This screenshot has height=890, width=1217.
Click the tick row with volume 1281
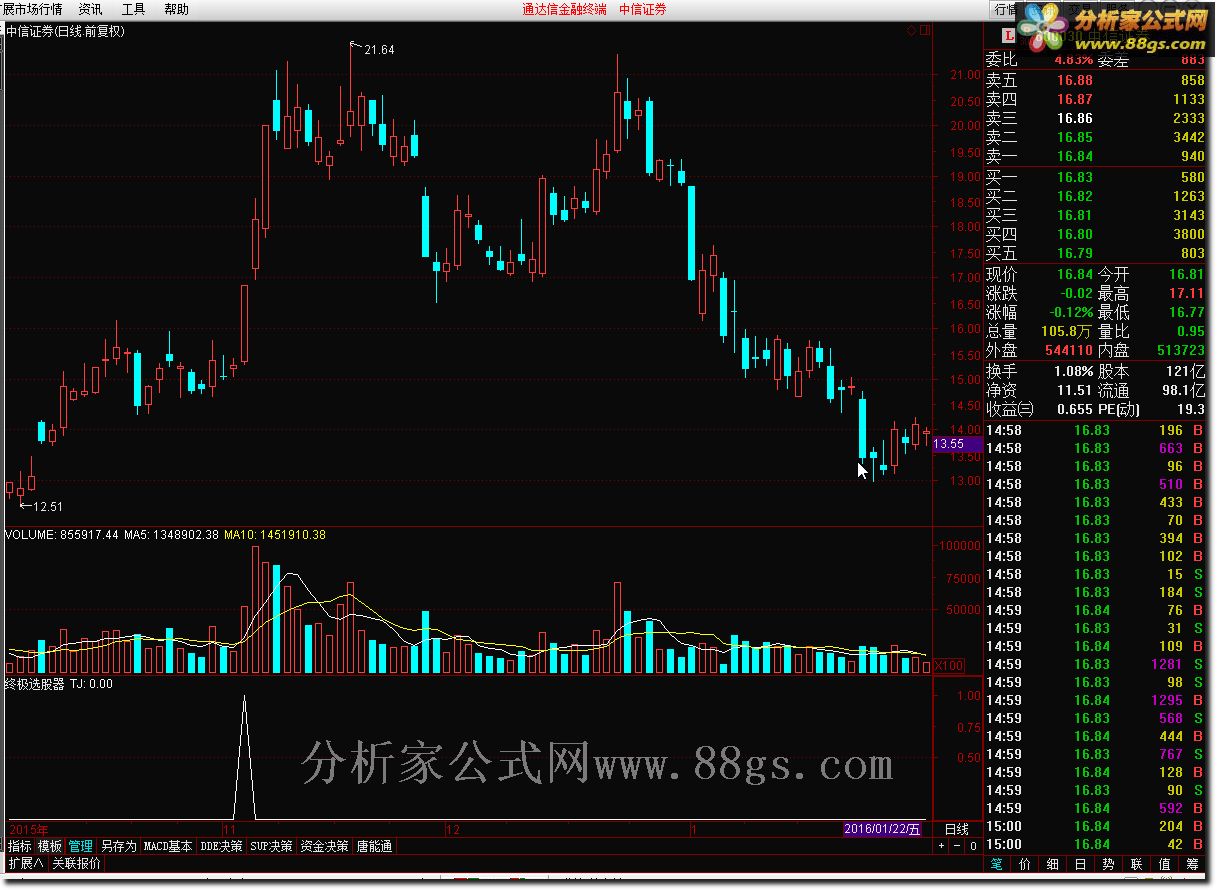pyautogui.click(x=1096, y=664)
